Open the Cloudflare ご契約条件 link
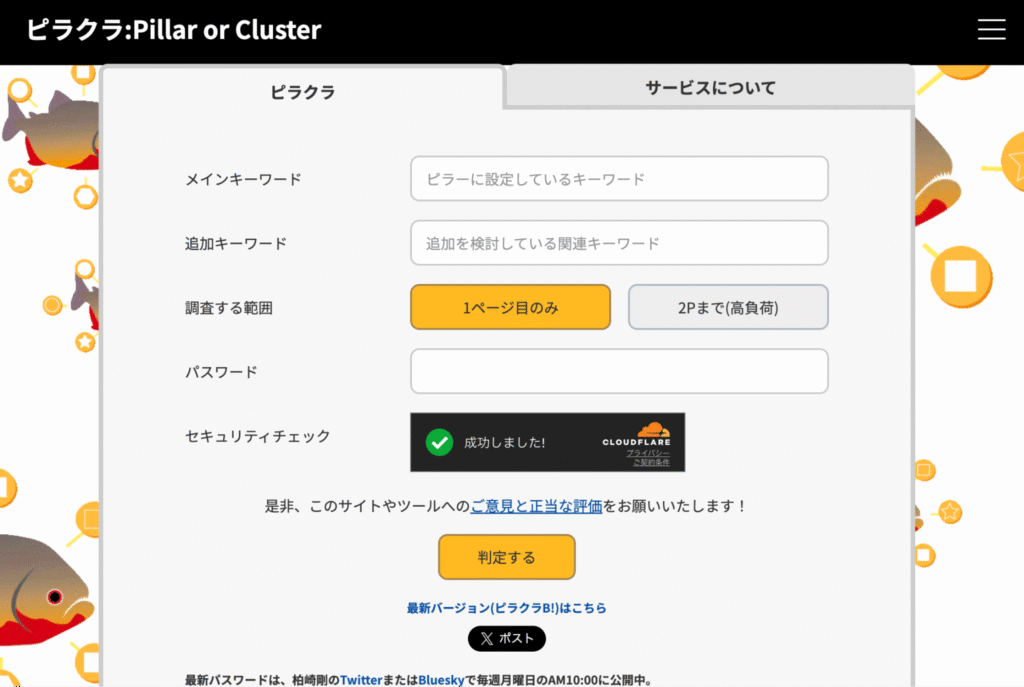Viewport: 1024px width, 687px height. tap(651, 463)
